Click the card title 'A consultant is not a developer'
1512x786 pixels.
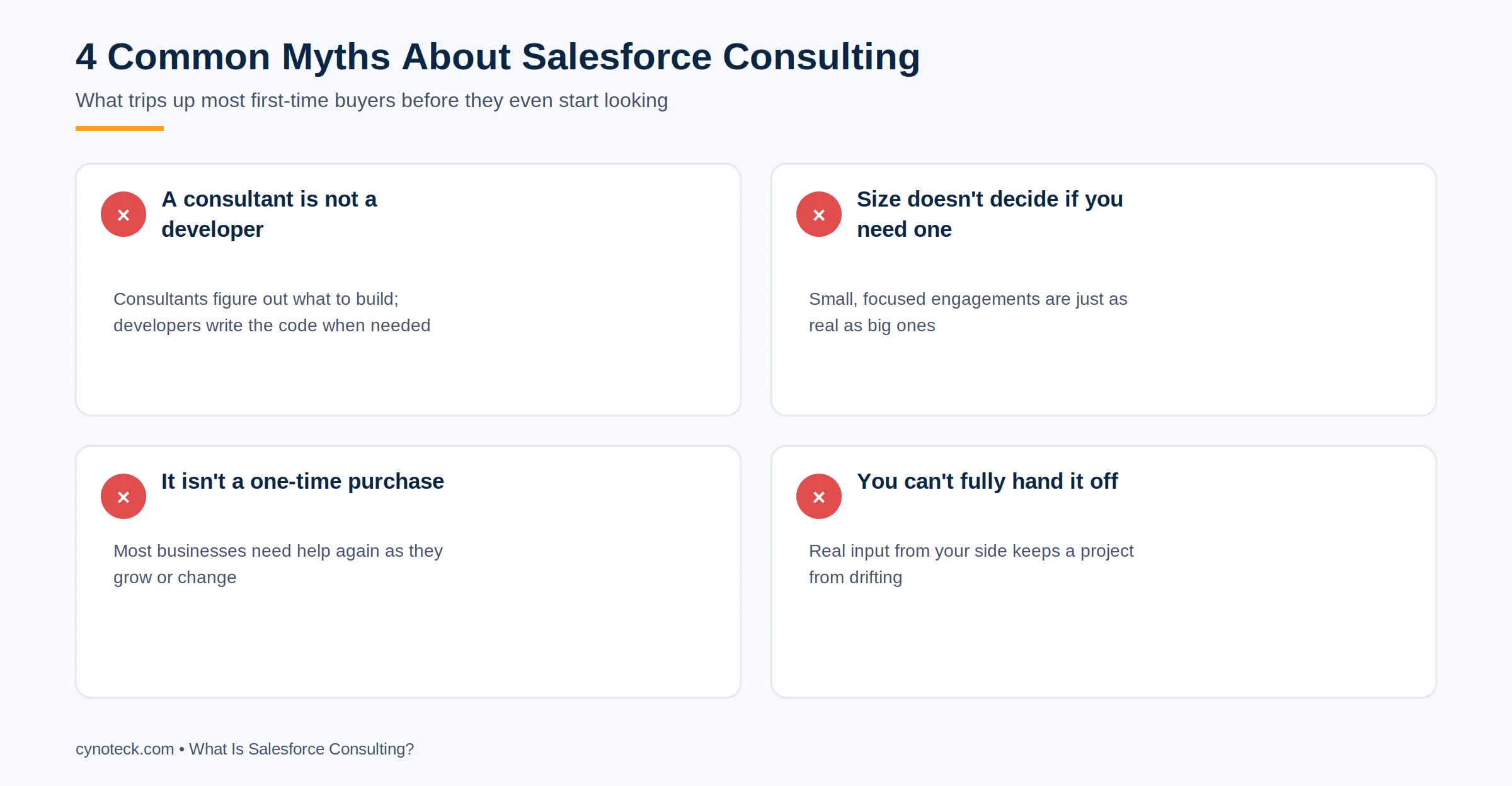tap(269, 214)
